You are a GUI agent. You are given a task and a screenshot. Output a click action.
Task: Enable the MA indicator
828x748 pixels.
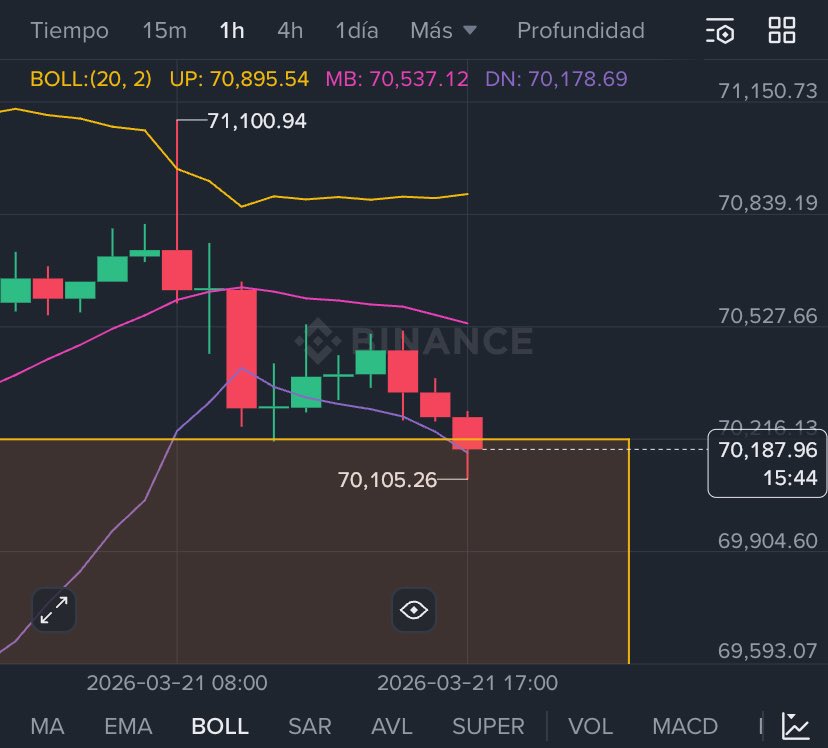tap(48, 726)
